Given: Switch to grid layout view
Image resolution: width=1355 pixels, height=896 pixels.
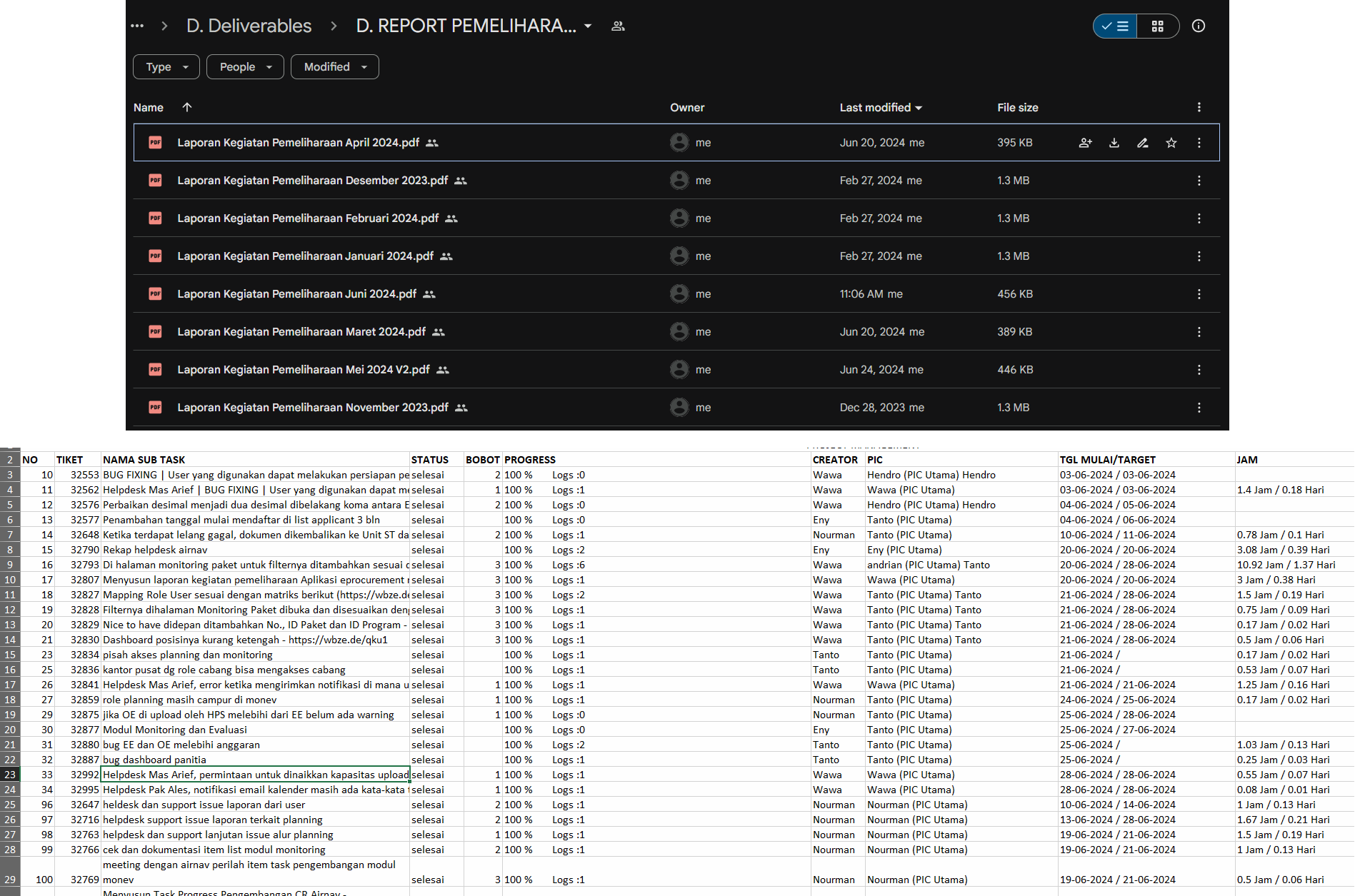Looking at the screenshot, I should coord(1157,26).
